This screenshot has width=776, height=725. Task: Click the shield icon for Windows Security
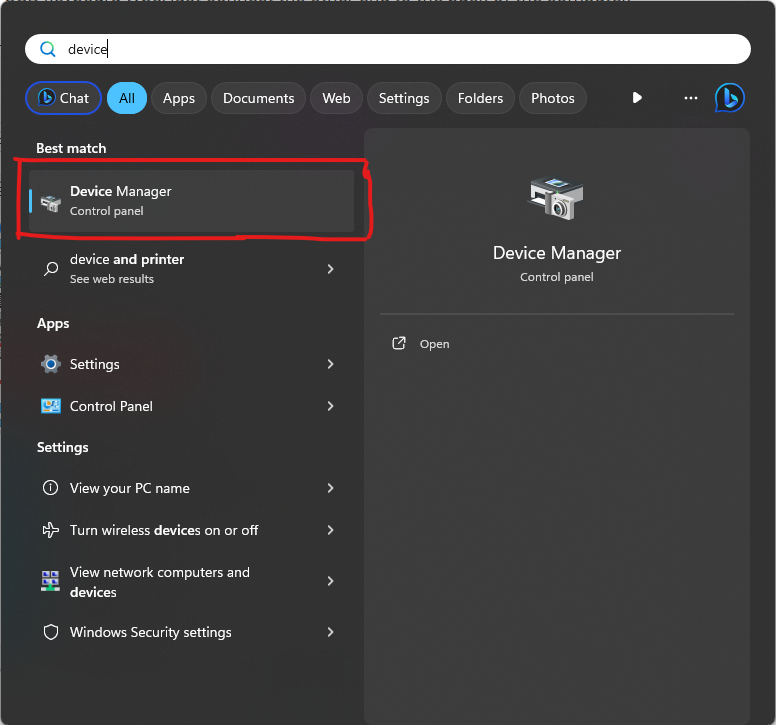pos(51,632)
